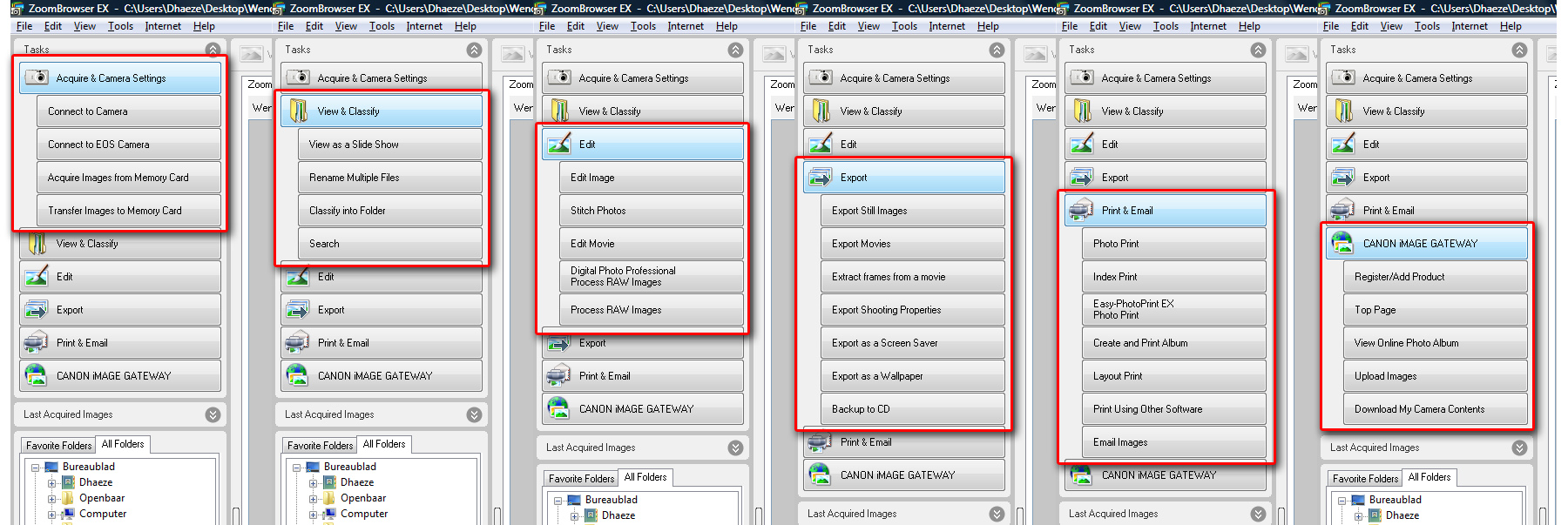1568x525 pixels.
Task: Click Acquire Images from Memory Card
Action: [129, 178]
